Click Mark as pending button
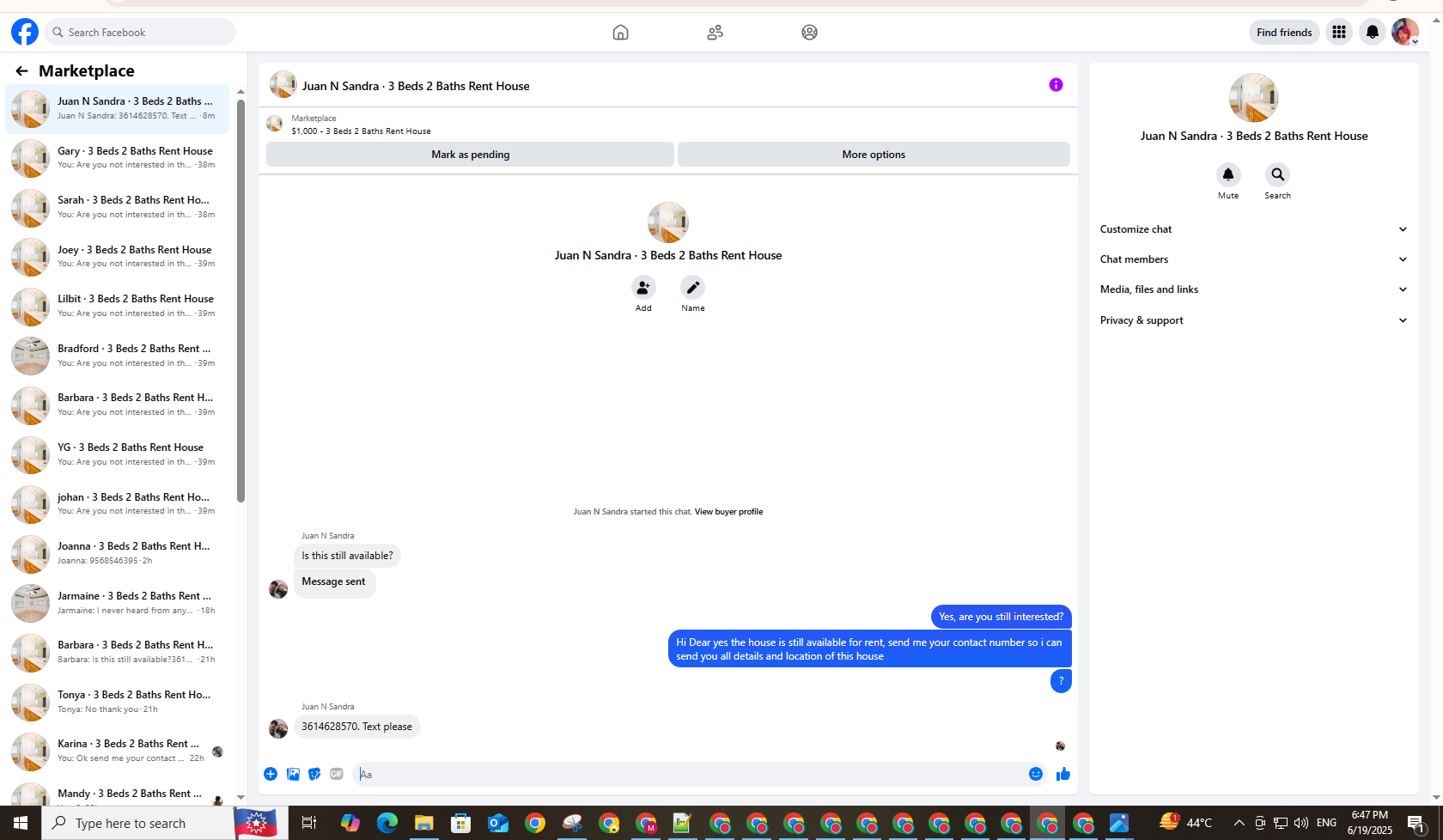The image size is (1443, 840). click(x=470, y=155)
